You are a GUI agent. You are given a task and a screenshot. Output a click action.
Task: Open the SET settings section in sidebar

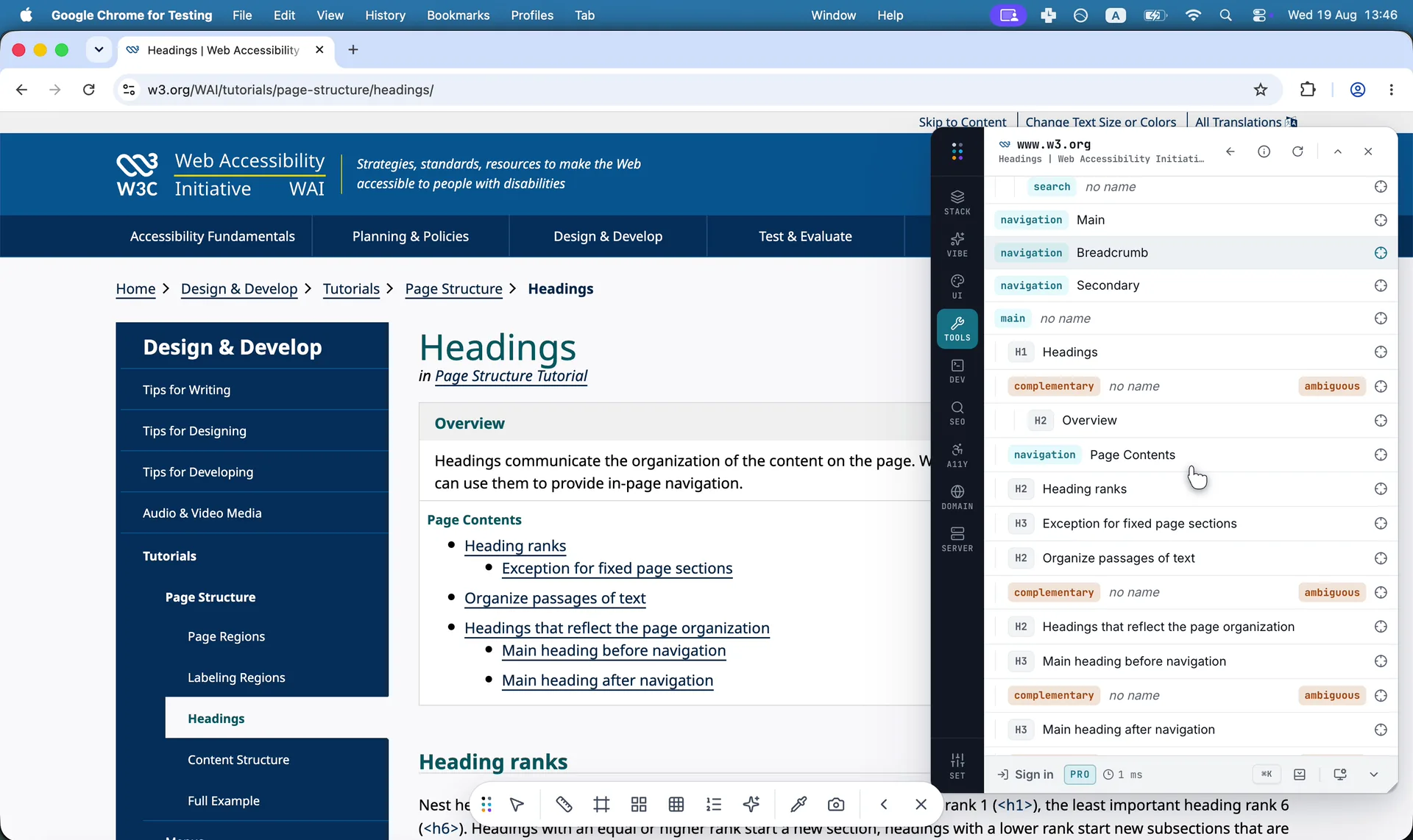tap(957, 766)
